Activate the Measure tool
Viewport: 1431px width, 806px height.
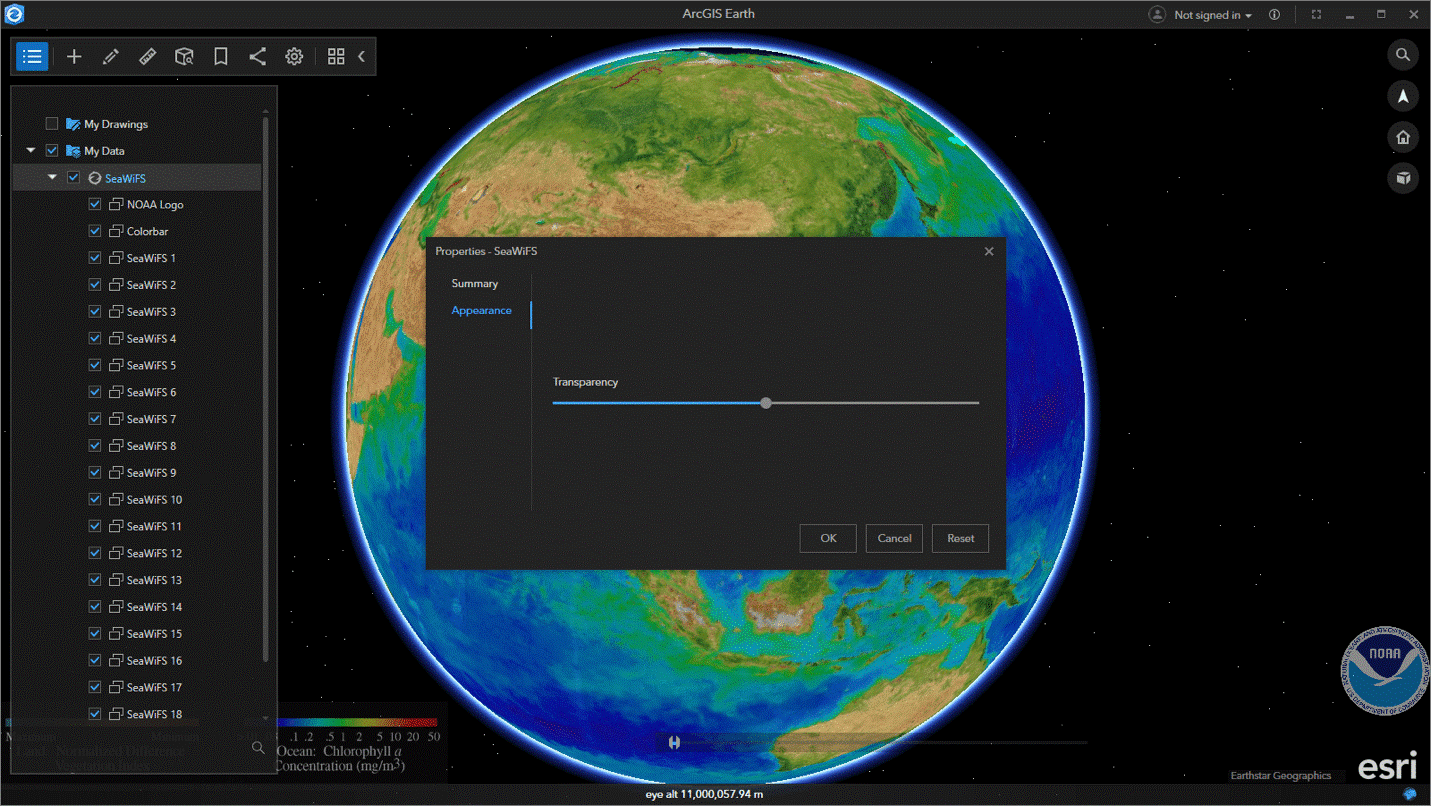(147, 56)
